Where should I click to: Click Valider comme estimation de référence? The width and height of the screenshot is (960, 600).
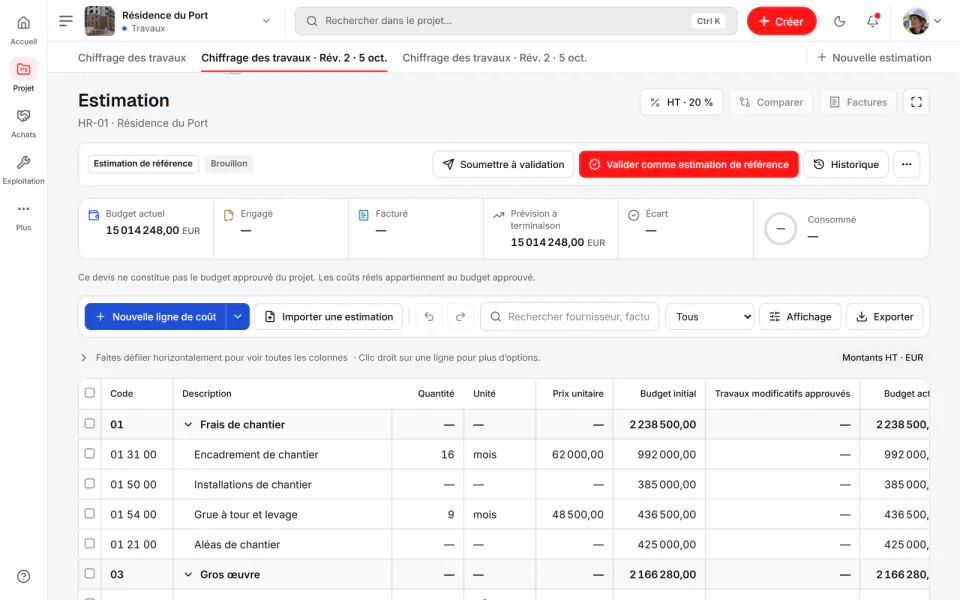pos(689,164)
